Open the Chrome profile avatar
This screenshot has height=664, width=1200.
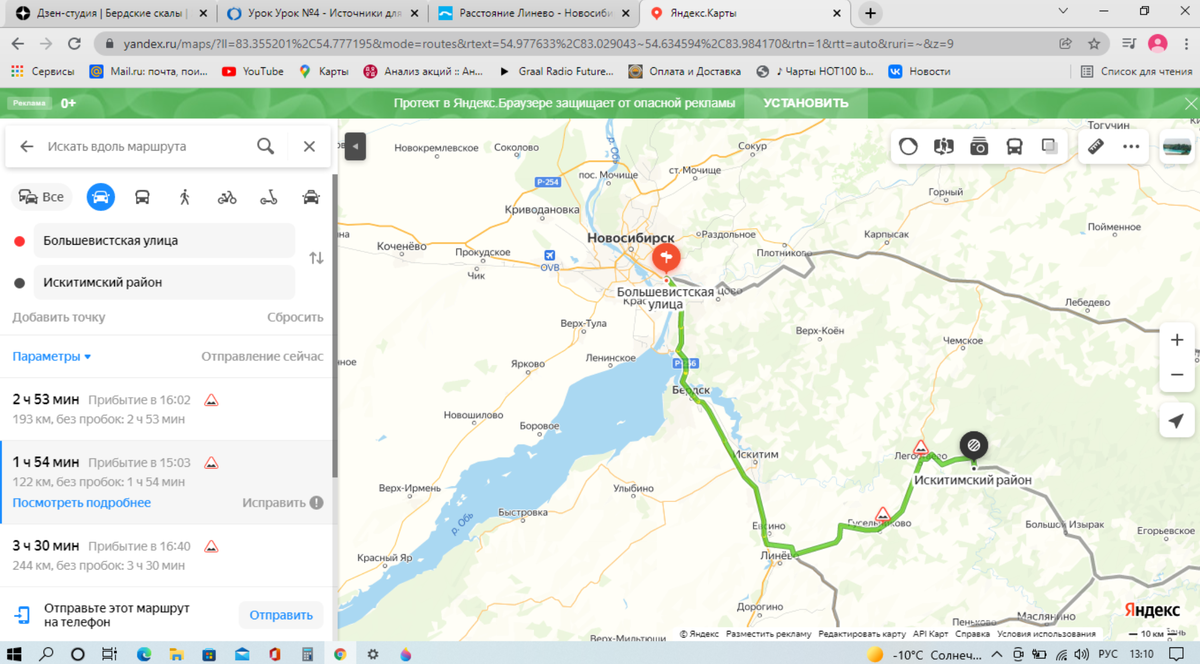[1158, 44]
